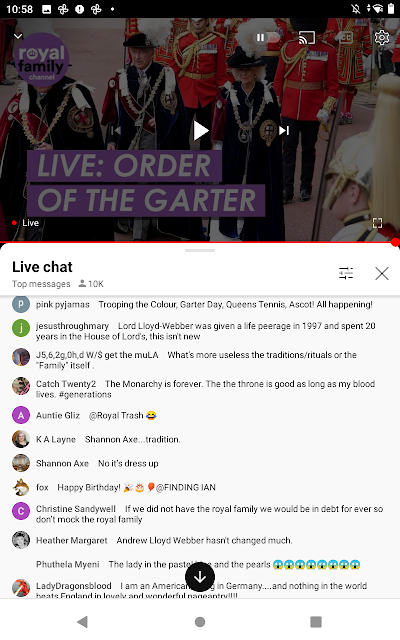Close the live chat panel
The image size is (400, 640).
pyautogui.click(x=382, y=273)
